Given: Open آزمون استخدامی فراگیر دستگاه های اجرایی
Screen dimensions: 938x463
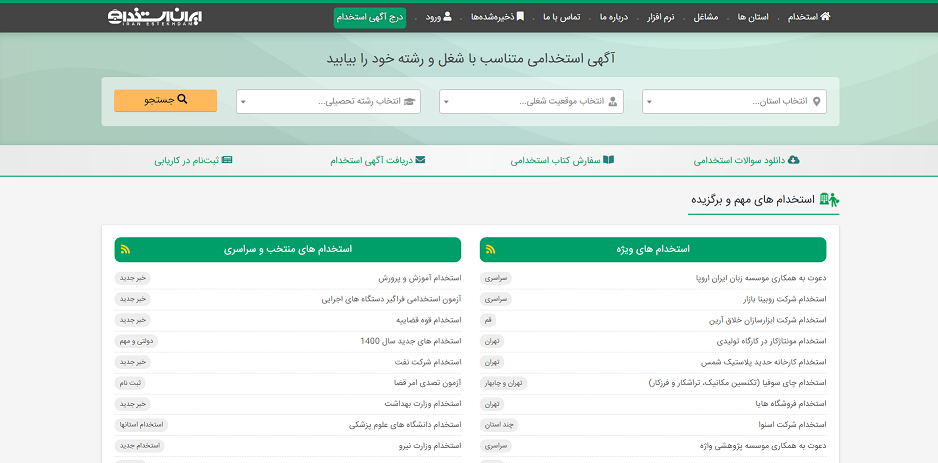Looking at the screenshot, I should pyautogui.click(x=391, y=299).
